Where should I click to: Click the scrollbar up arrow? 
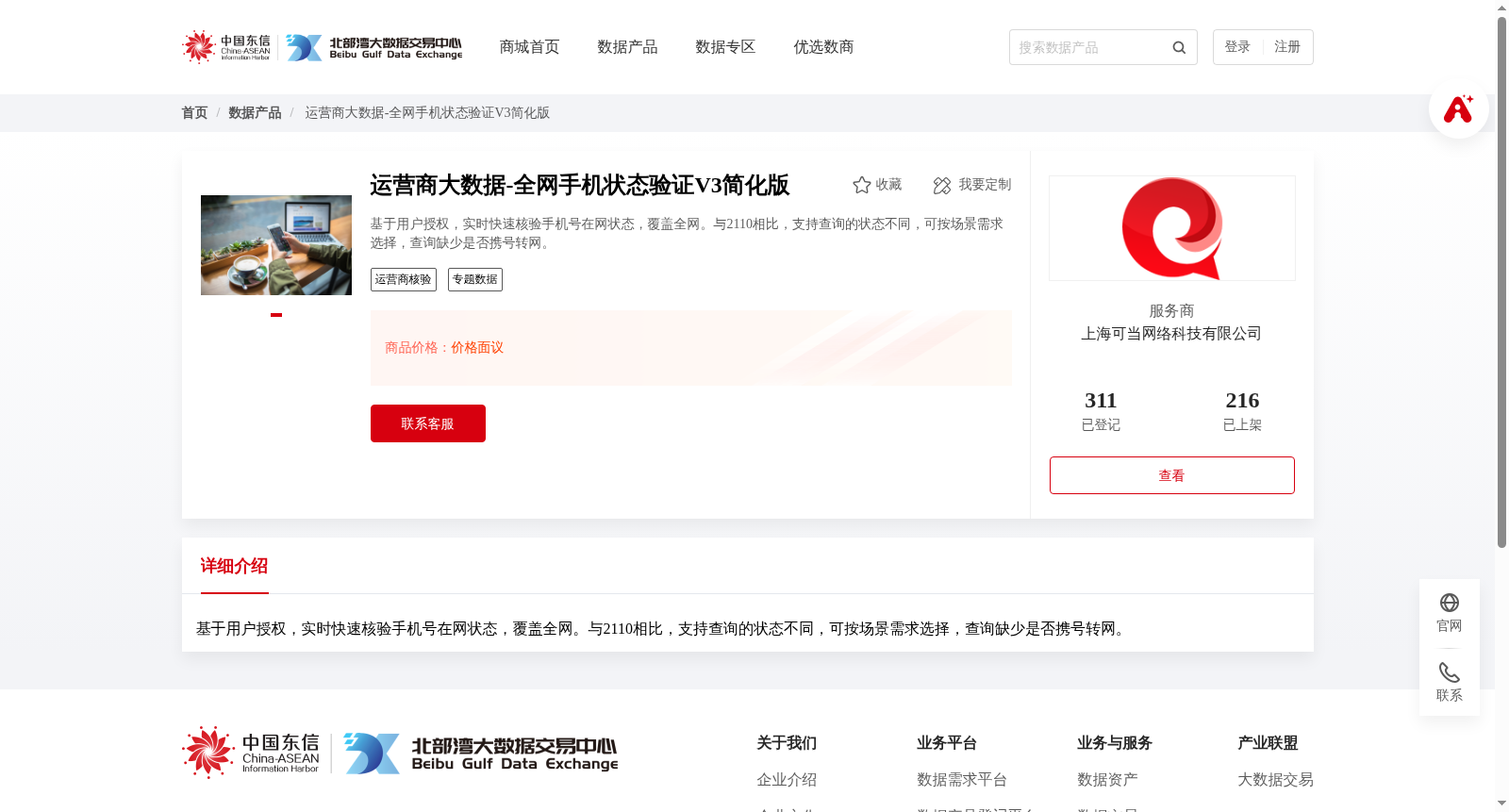click(1501, 8)
